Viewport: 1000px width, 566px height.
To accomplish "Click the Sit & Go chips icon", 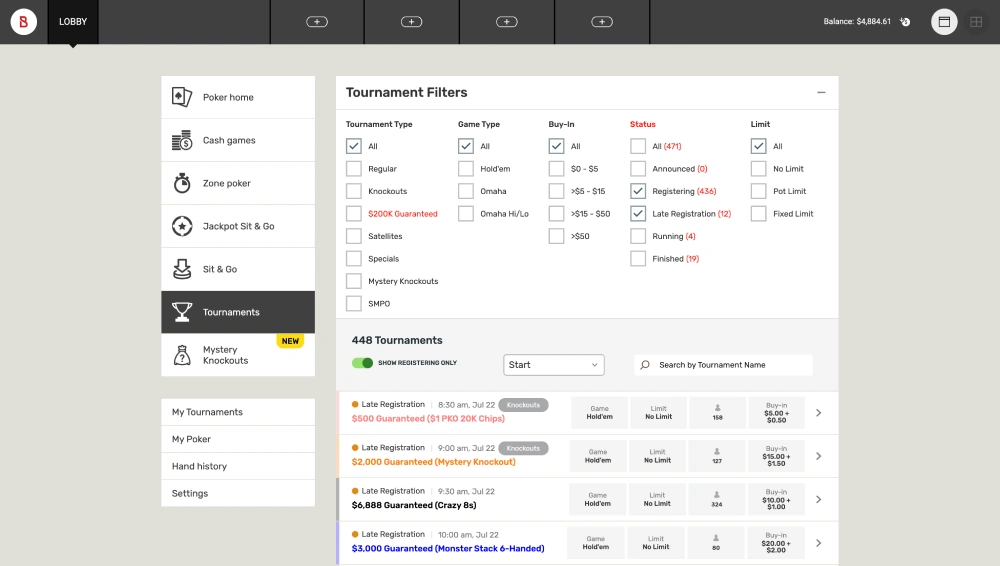I will pyautogui.click(x=182, y=269).
